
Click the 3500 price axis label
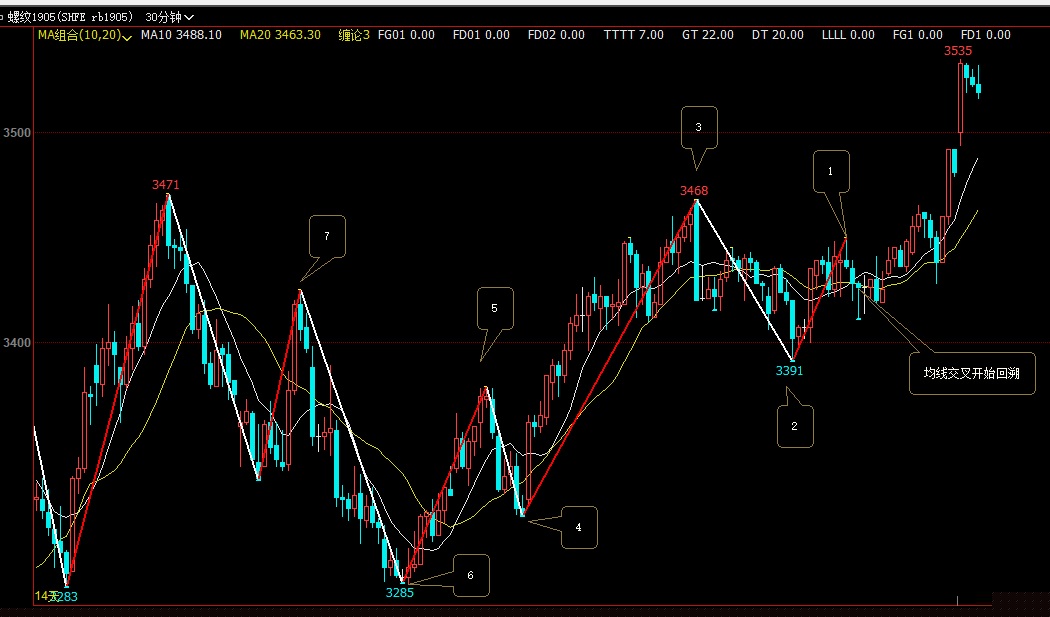[x=17, y=133]
